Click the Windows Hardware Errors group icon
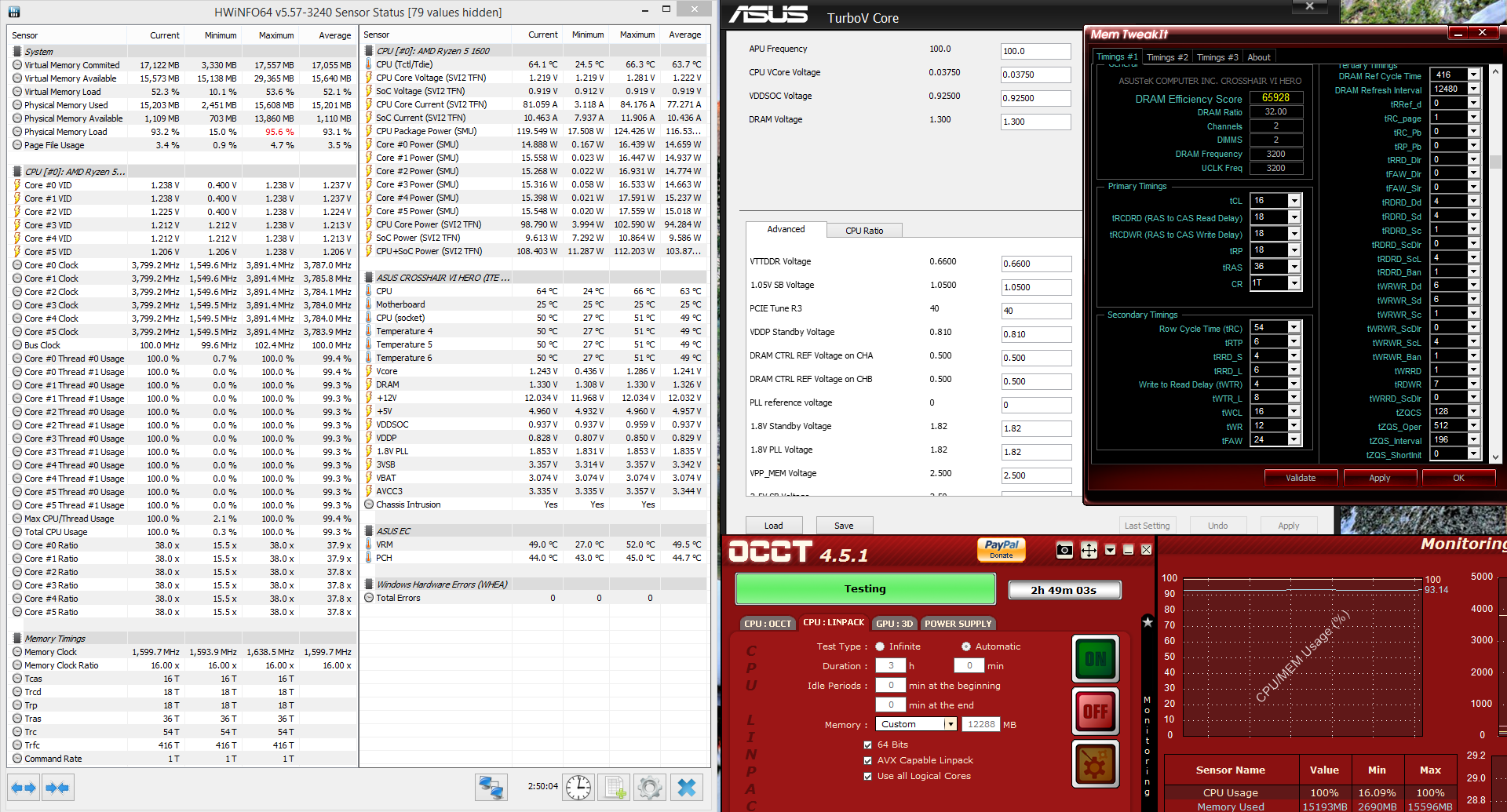 point(369,584)
